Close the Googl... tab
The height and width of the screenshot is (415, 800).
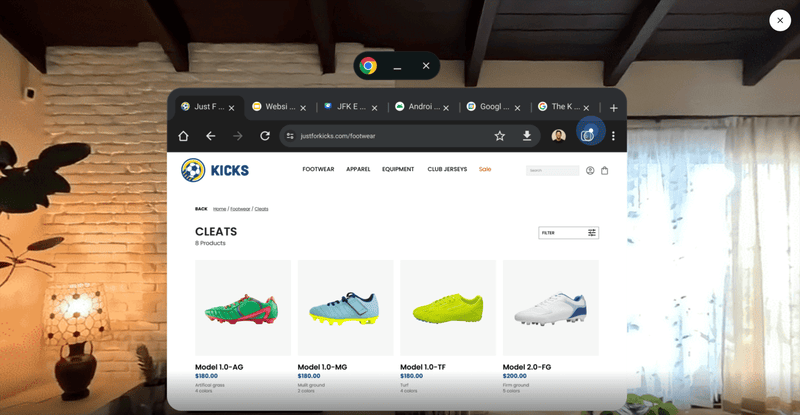(x=517, y=108)
